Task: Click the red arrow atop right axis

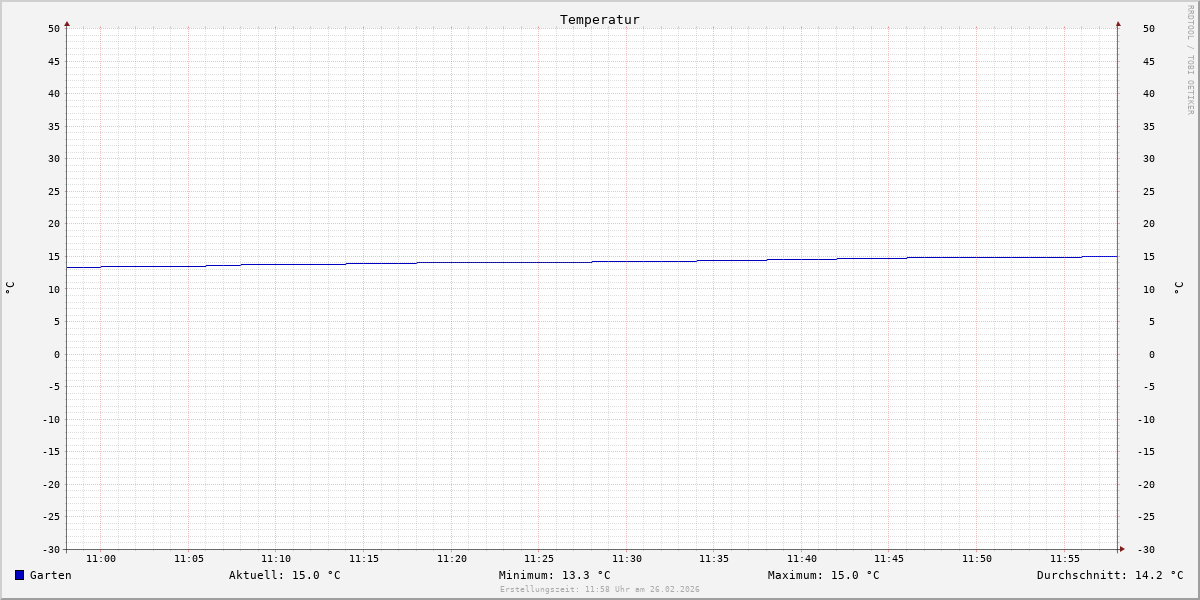Action: coord(1118,23)
